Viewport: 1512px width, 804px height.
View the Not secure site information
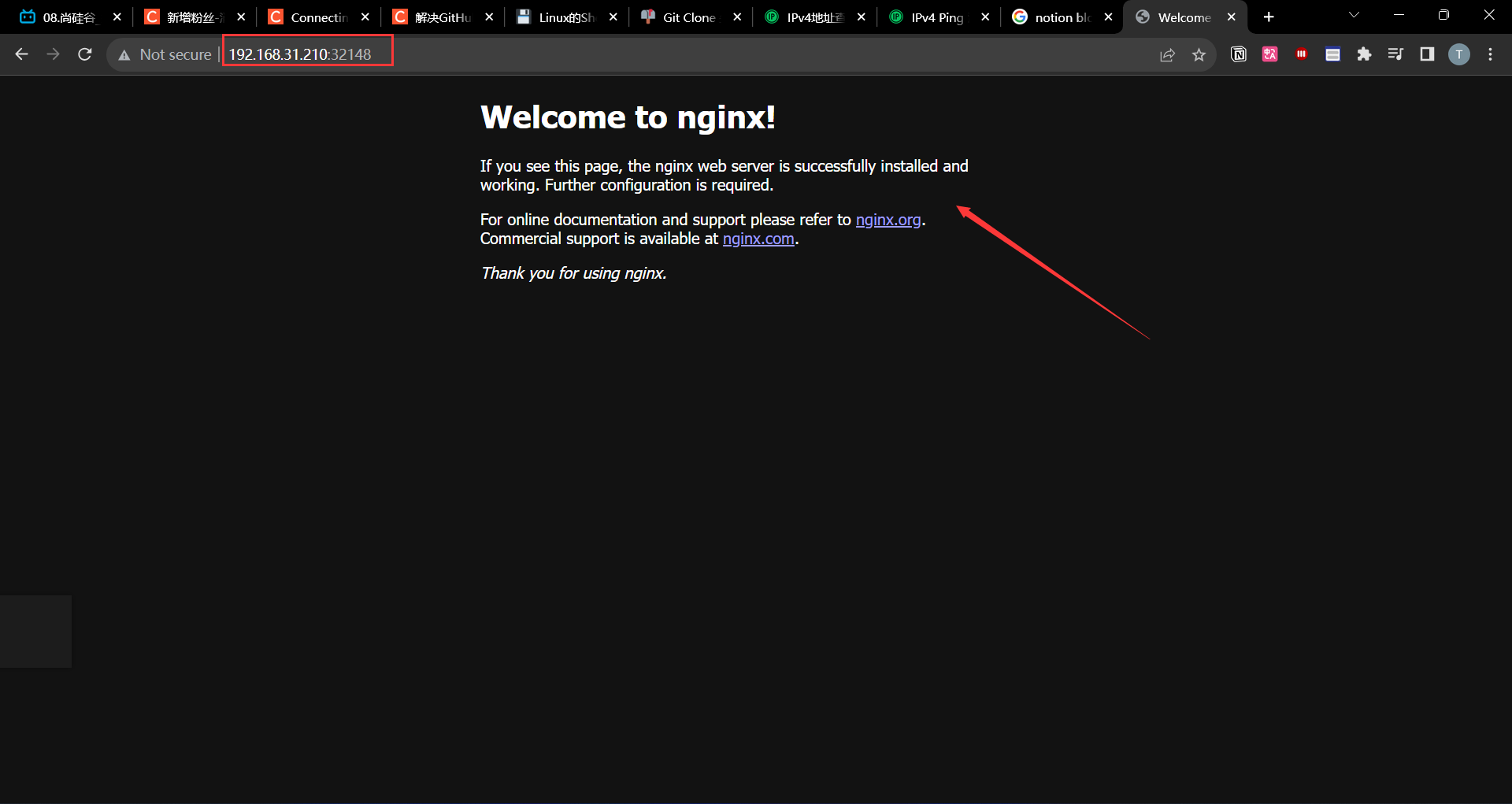pyautogui.click(x=165, y=54)
